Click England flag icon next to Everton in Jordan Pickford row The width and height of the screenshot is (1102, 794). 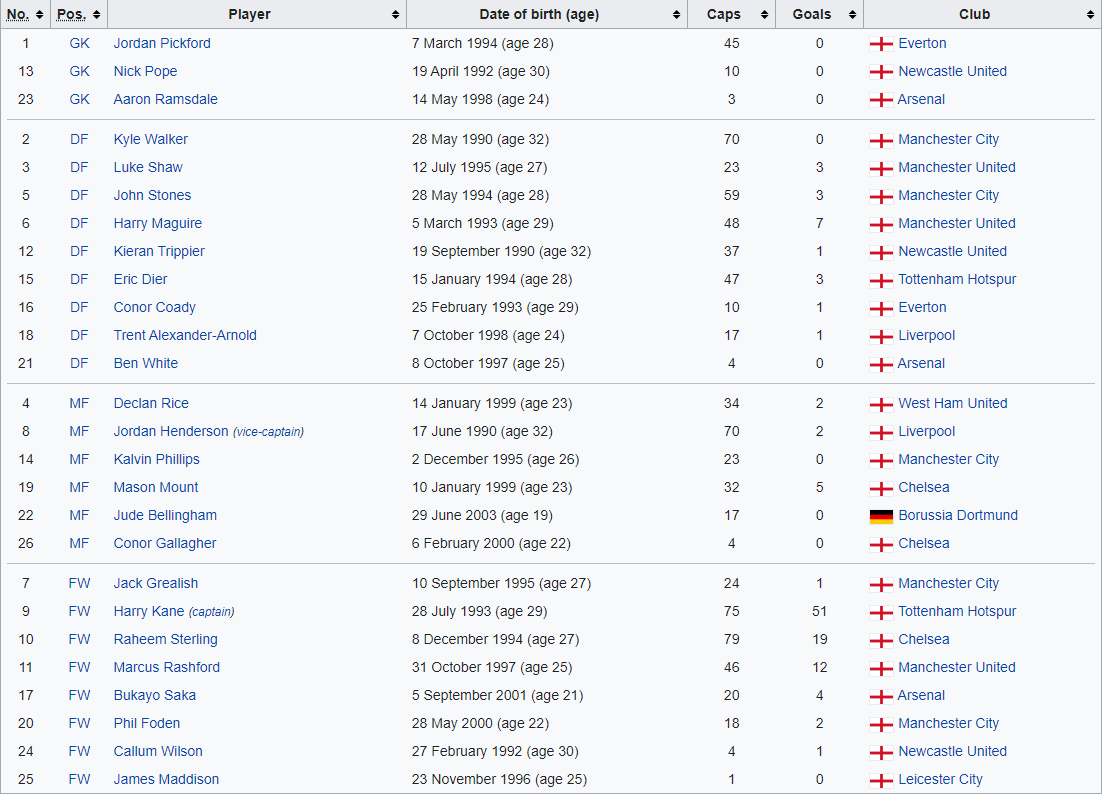880,44
